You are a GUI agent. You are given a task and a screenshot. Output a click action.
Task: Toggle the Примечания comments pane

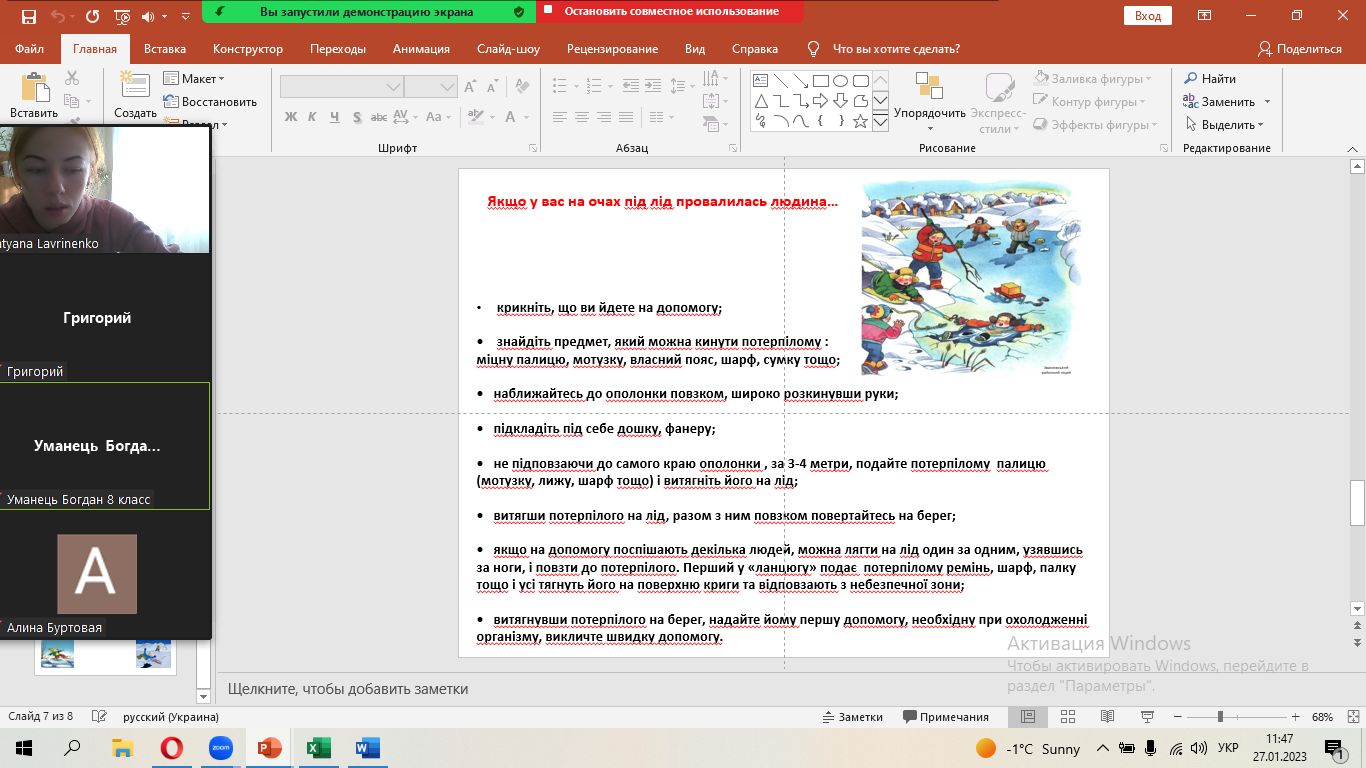pyautogui.click(x=945, y=717)
